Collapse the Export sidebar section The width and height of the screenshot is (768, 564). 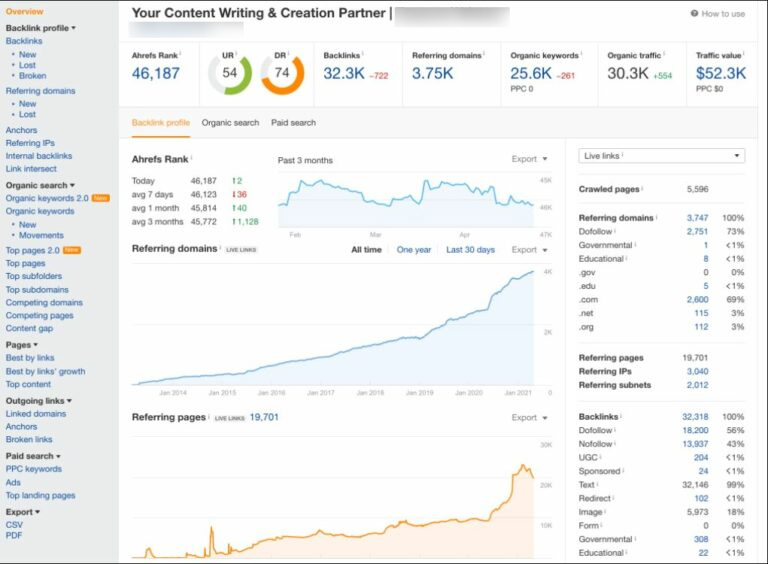23,512
